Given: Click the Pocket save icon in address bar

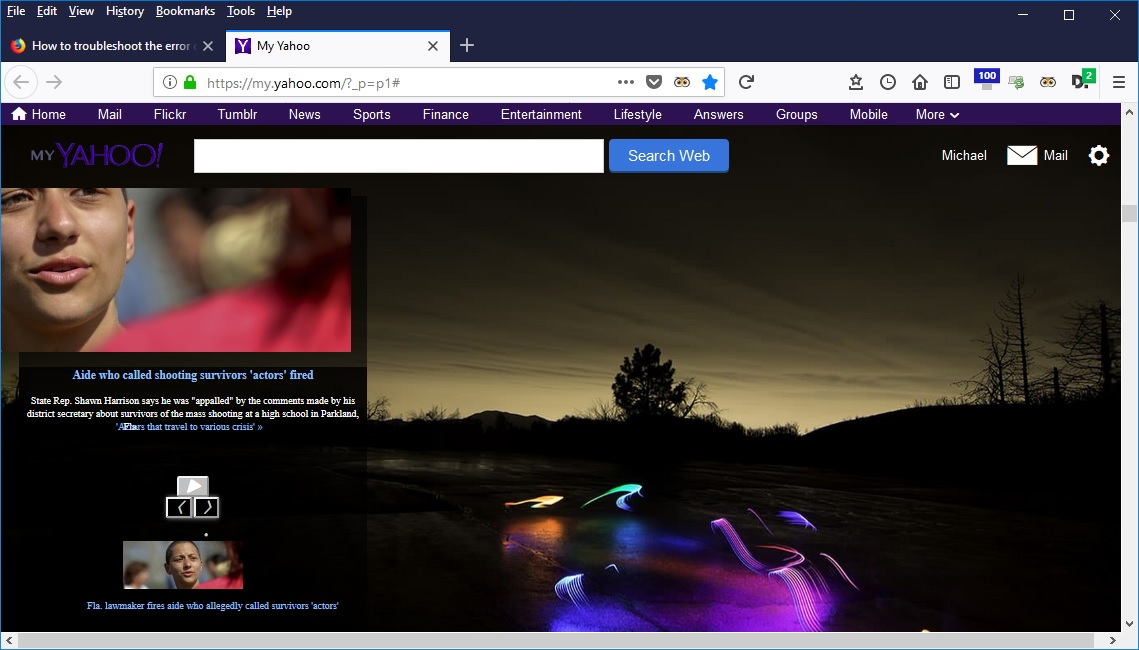Looking at the screenshot, I should point(653,82).
